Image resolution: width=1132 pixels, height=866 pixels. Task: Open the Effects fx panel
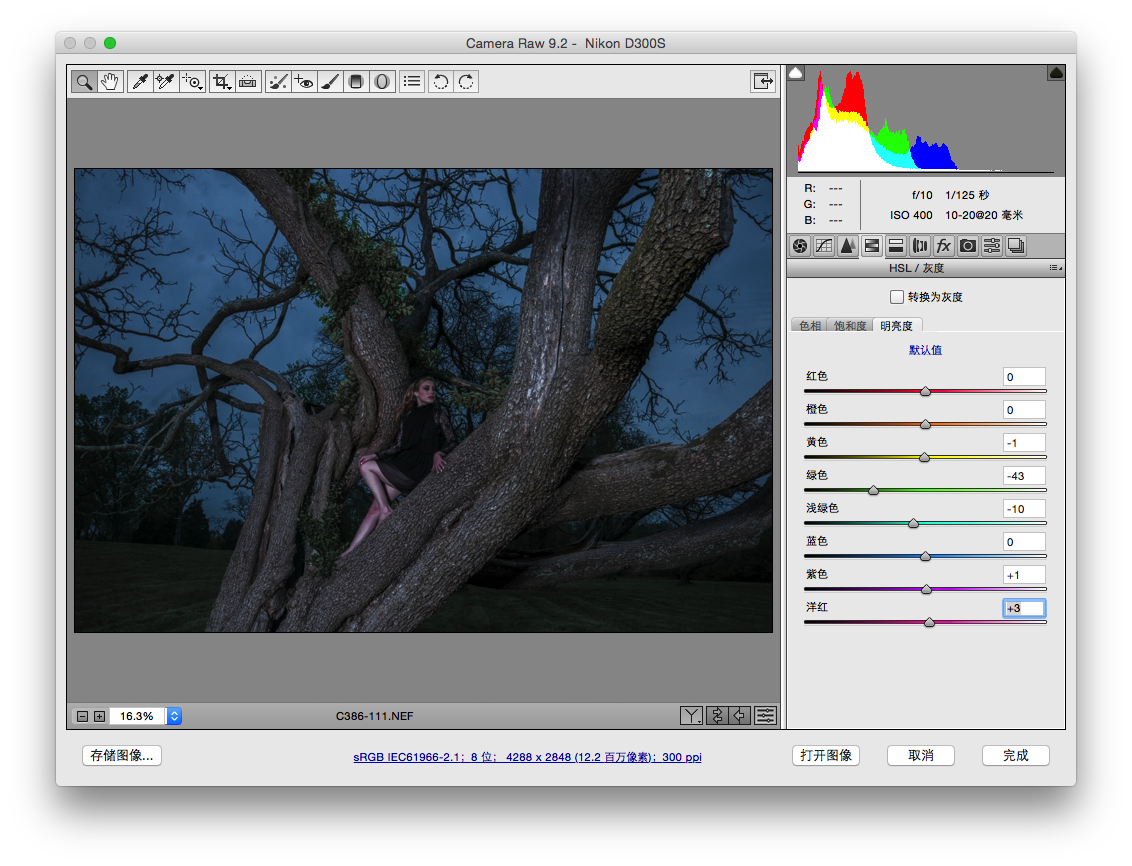coord(944,246)
